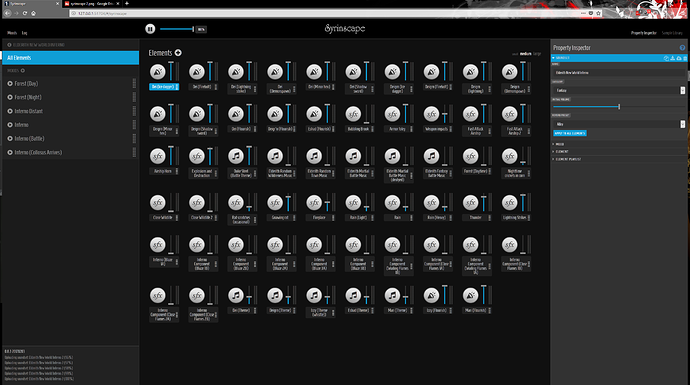690x385 pixels.
Task: Click the initial volume slider handle
Action: point(619,106)
